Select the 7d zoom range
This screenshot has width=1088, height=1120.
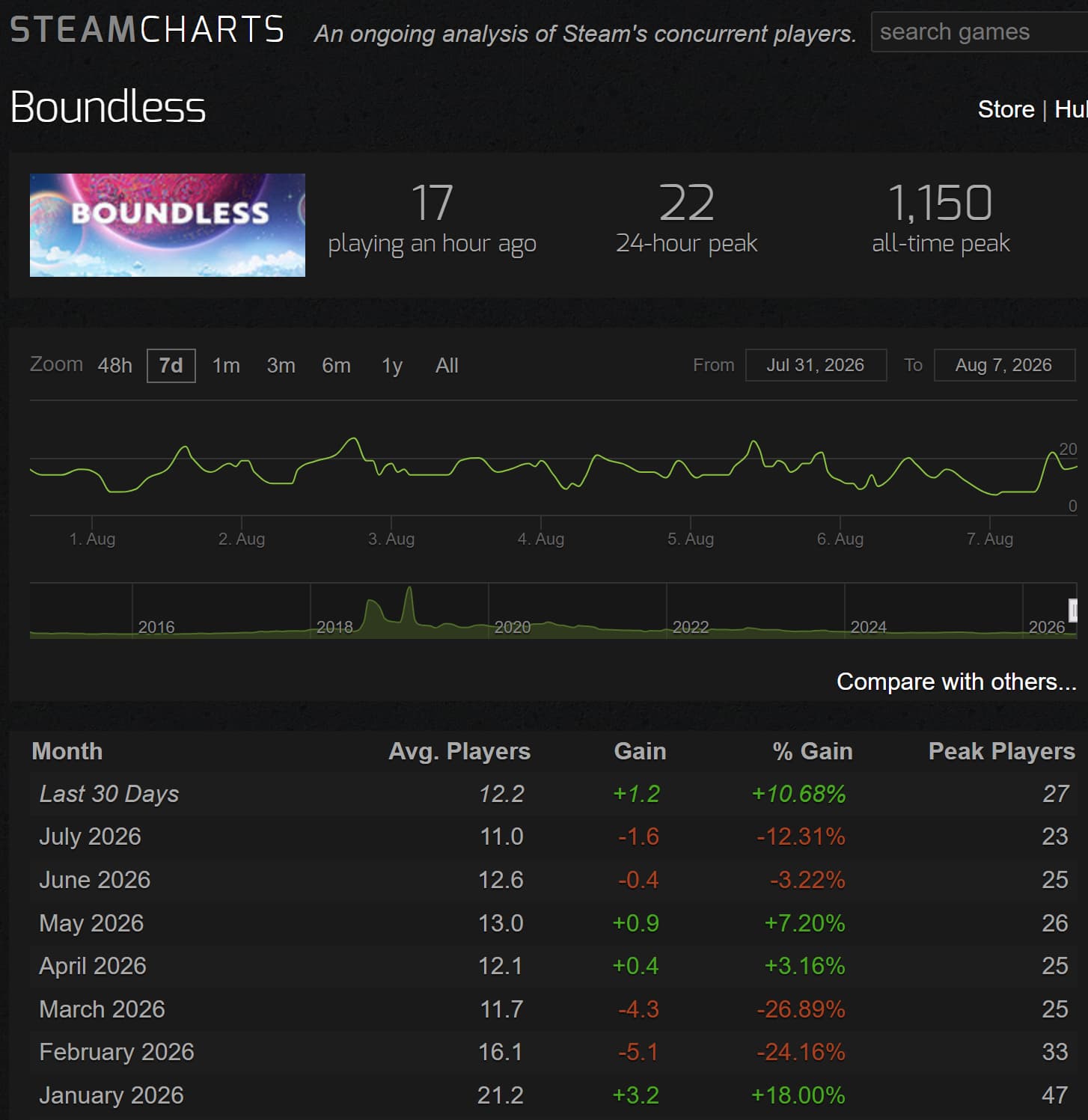coord(171,366)
